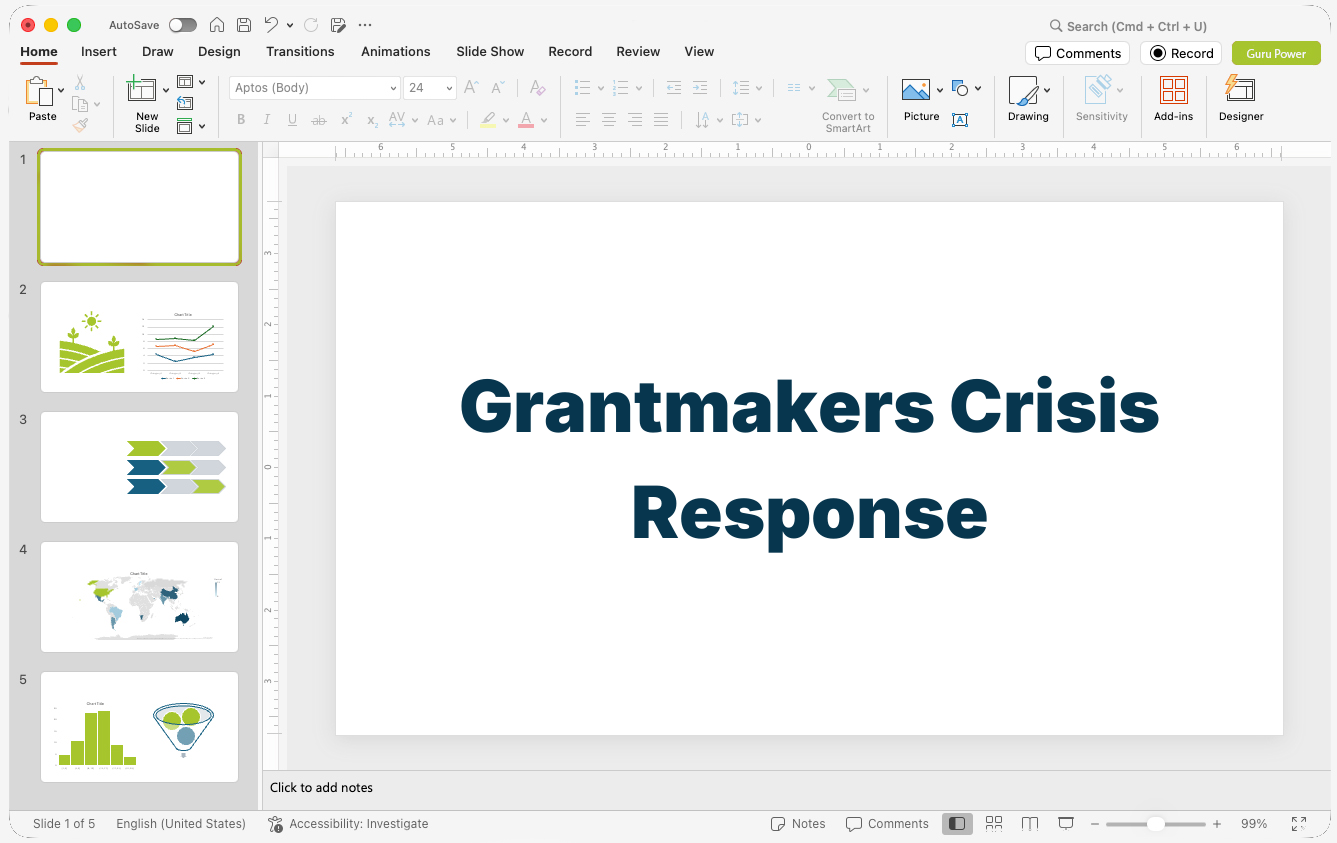Viewport: 1337px width, 843px height.
Task: Click the Decrease Font Size icon
Action: pyautogui.click(x=498, y=88)
